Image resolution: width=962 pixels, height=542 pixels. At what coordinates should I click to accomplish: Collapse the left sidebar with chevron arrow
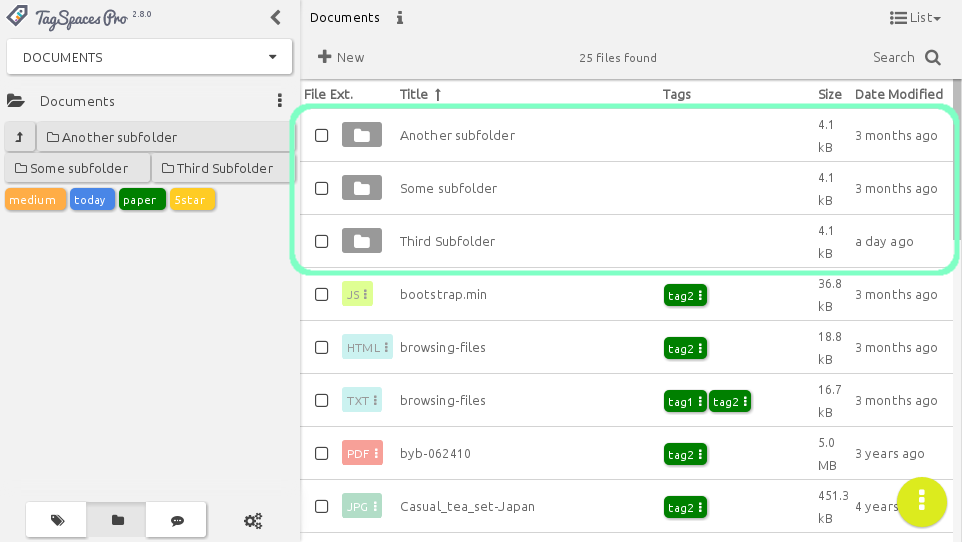tap(276, 17)
